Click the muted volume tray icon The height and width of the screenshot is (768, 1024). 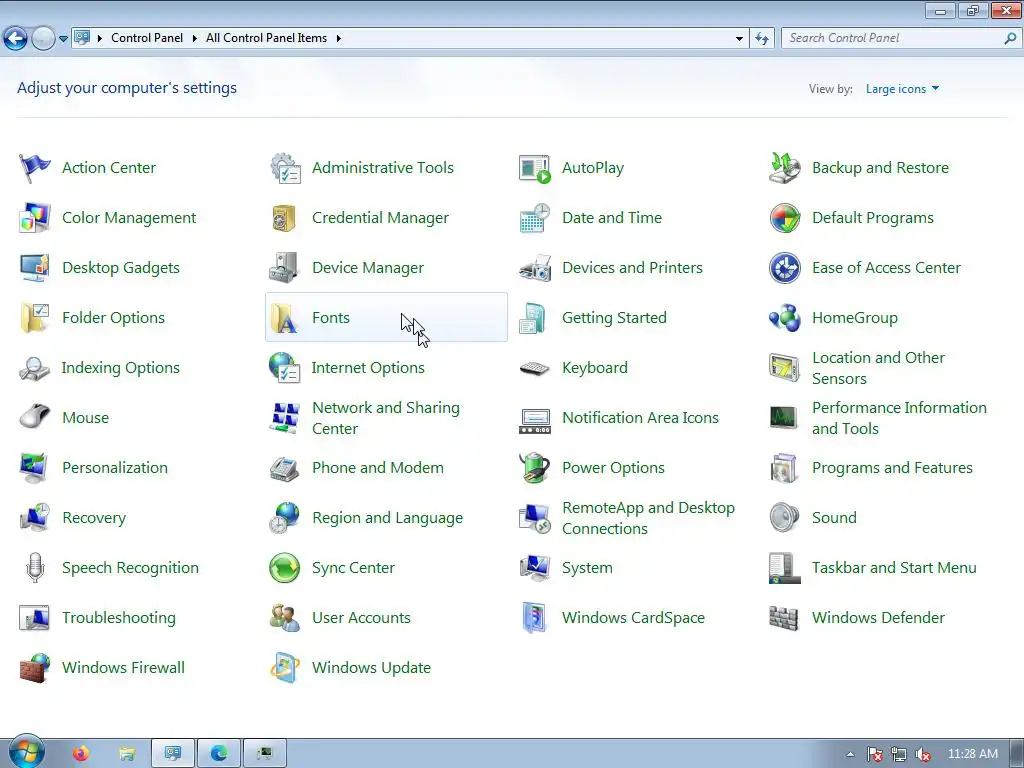(923, 755)
